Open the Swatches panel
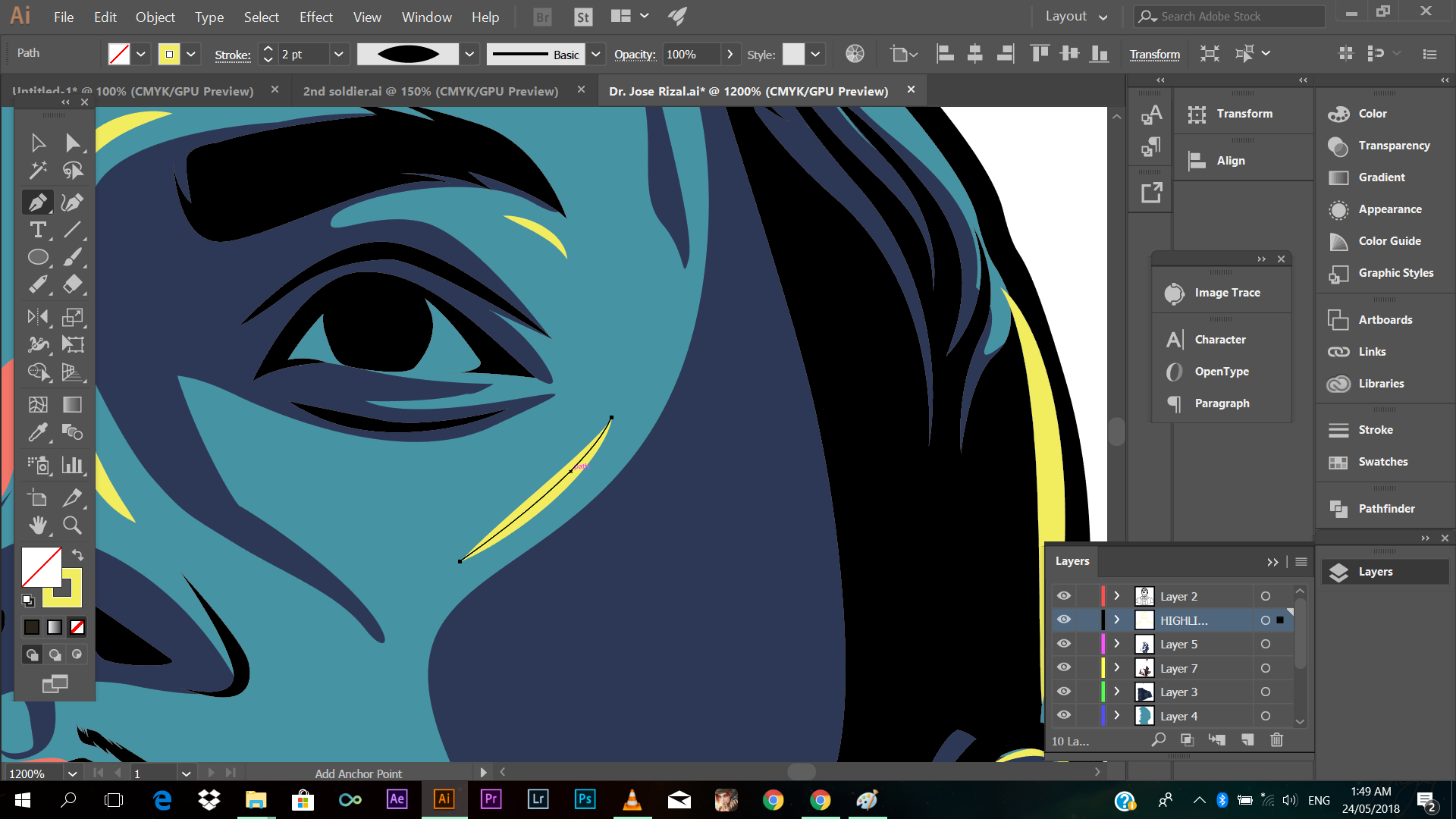The width and height of the screenshot is (1456, 819). pos(1383,462)
